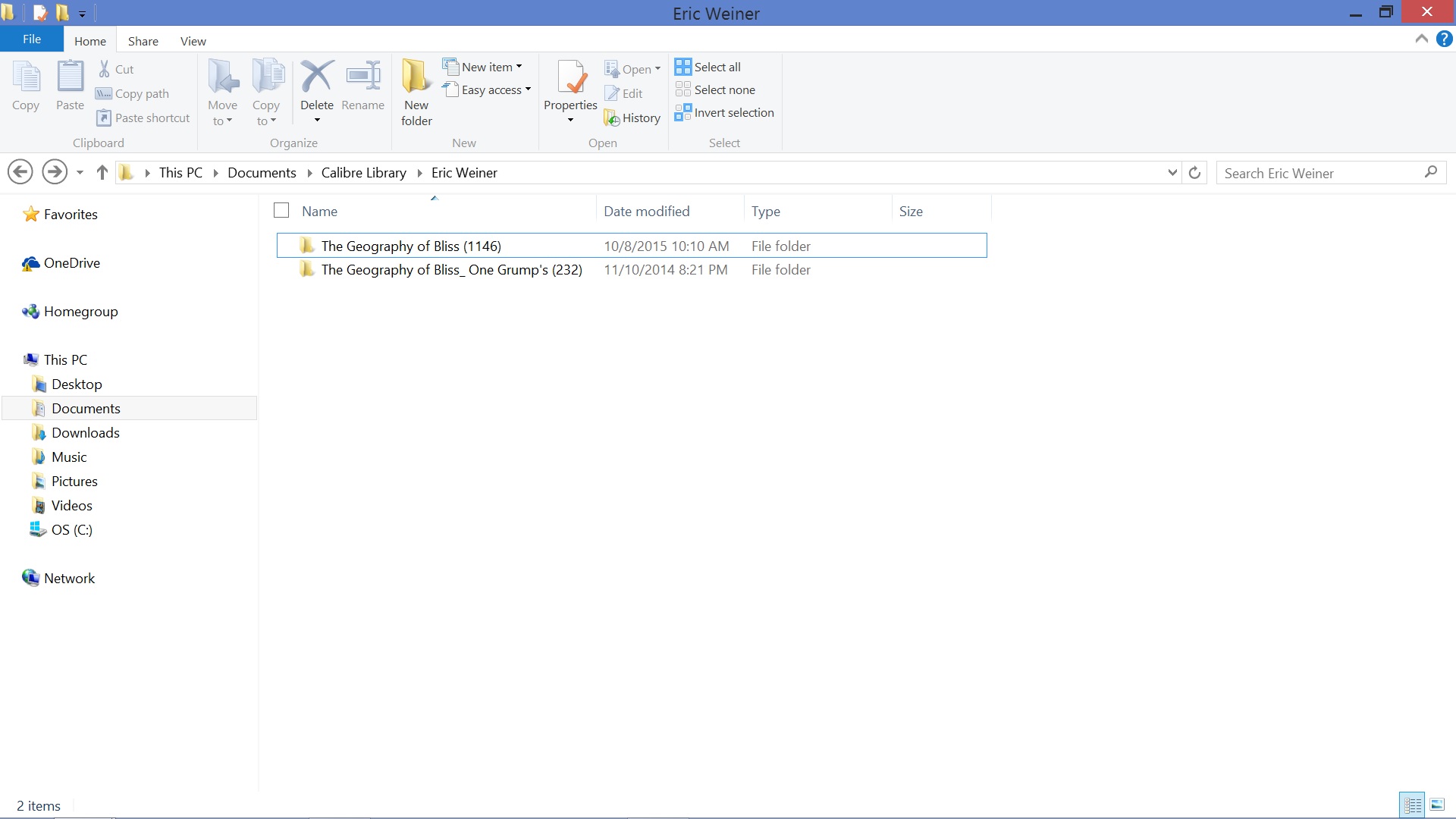The width and height of the screenshot is (1456, 819).
Task: Open the Properties icon in ribbon
Action: click(x=570, y=78)
